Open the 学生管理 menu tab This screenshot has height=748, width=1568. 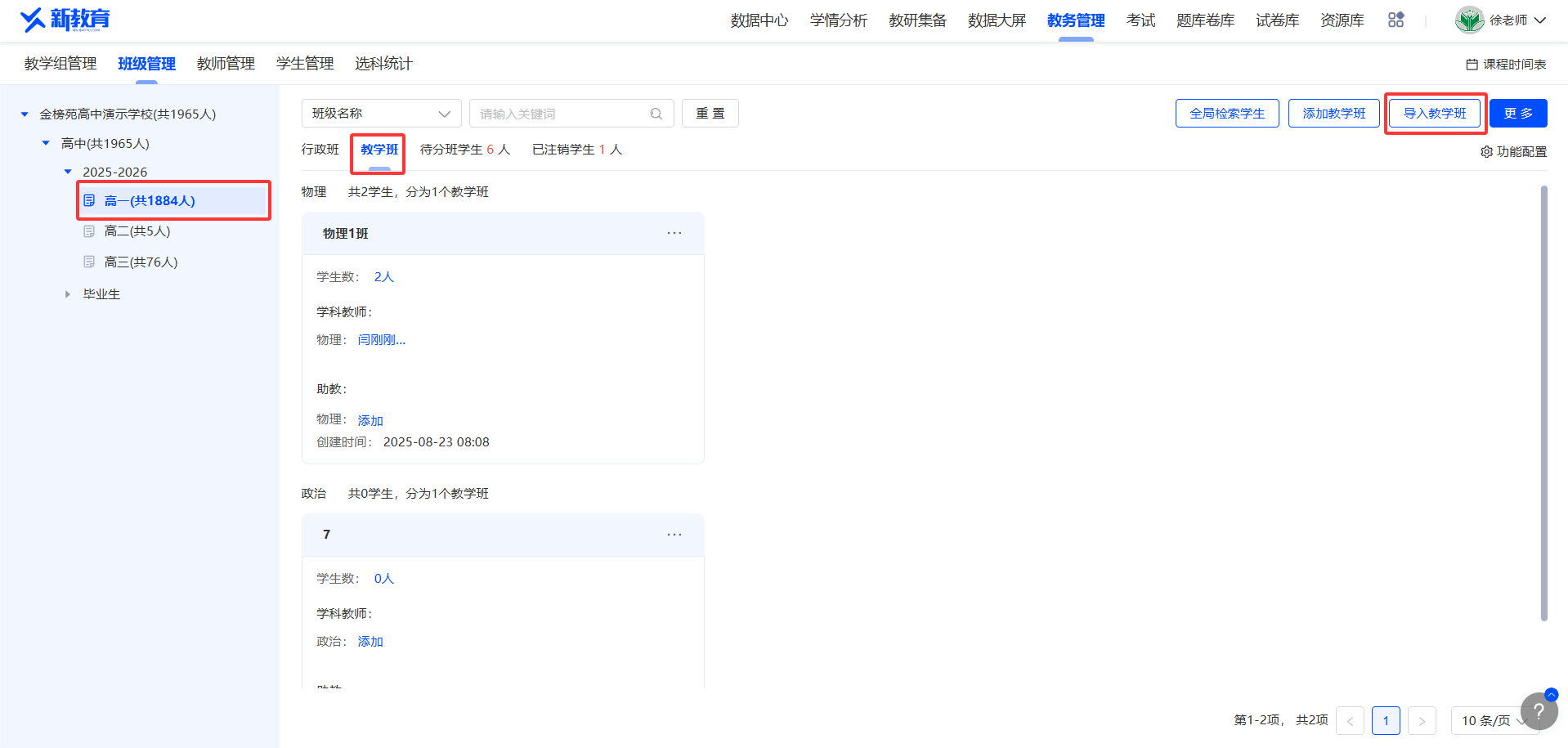(x=305, y=64)
